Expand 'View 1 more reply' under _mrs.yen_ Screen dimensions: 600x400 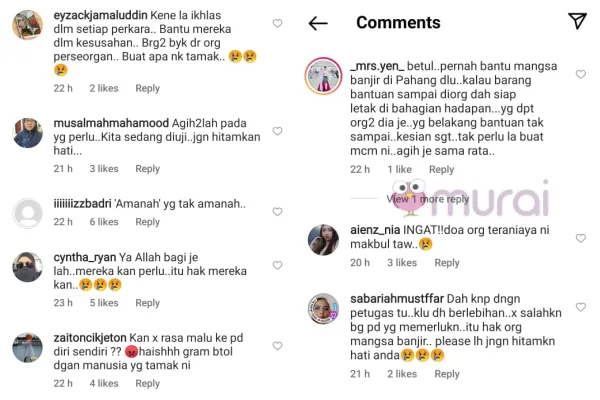(x=427, y=199)
